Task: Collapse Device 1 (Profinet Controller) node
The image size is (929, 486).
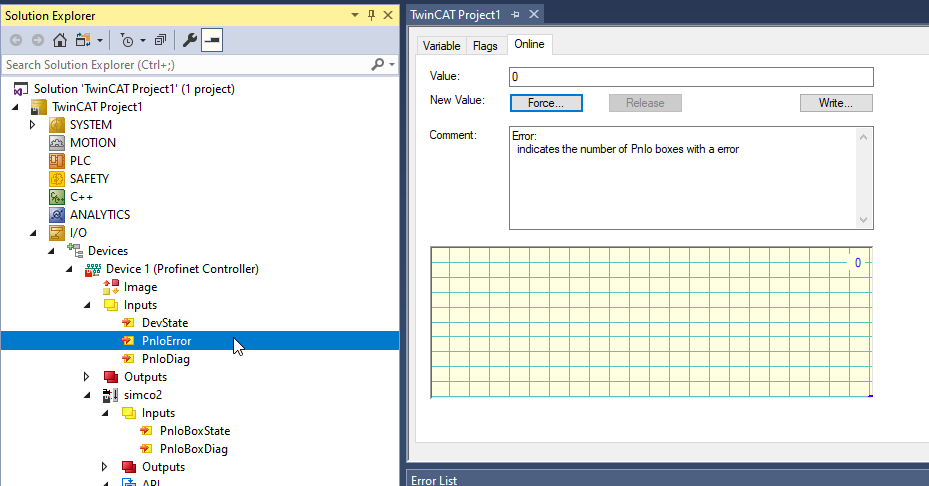Action: pyautogui.click(x=69, y=270)
